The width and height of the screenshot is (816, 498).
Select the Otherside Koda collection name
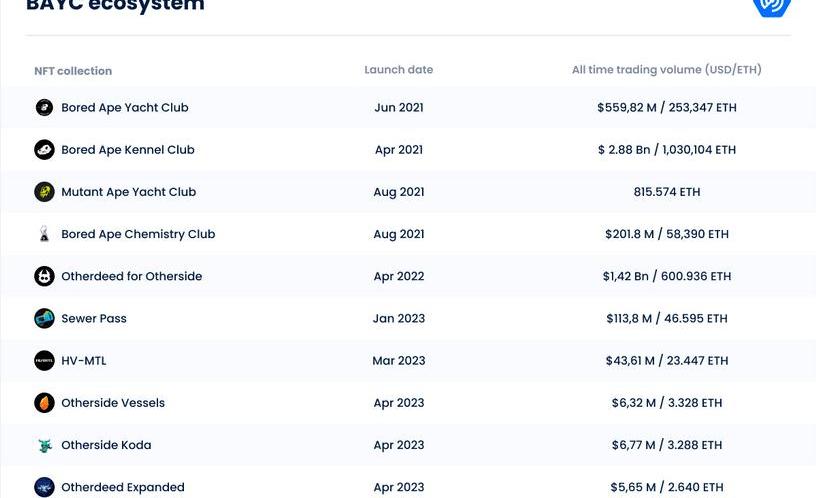106,445
